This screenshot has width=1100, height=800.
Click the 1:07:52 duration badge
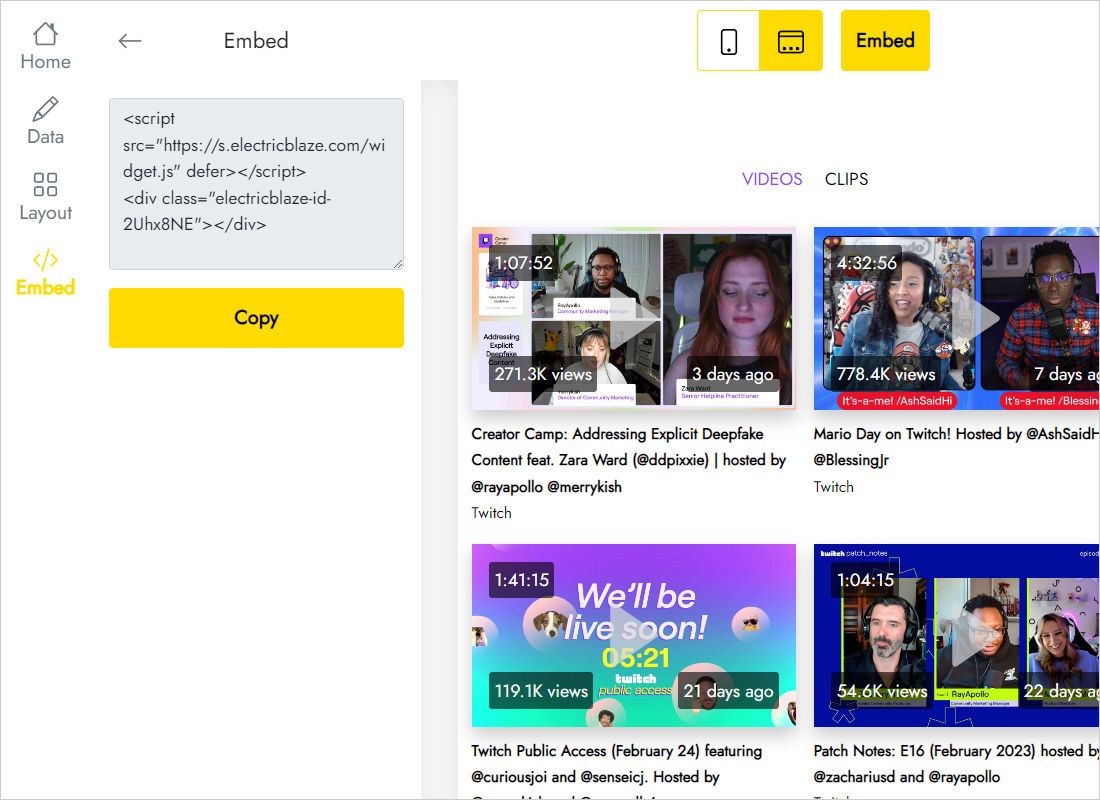pyautogui.click(x=523, y=262)
